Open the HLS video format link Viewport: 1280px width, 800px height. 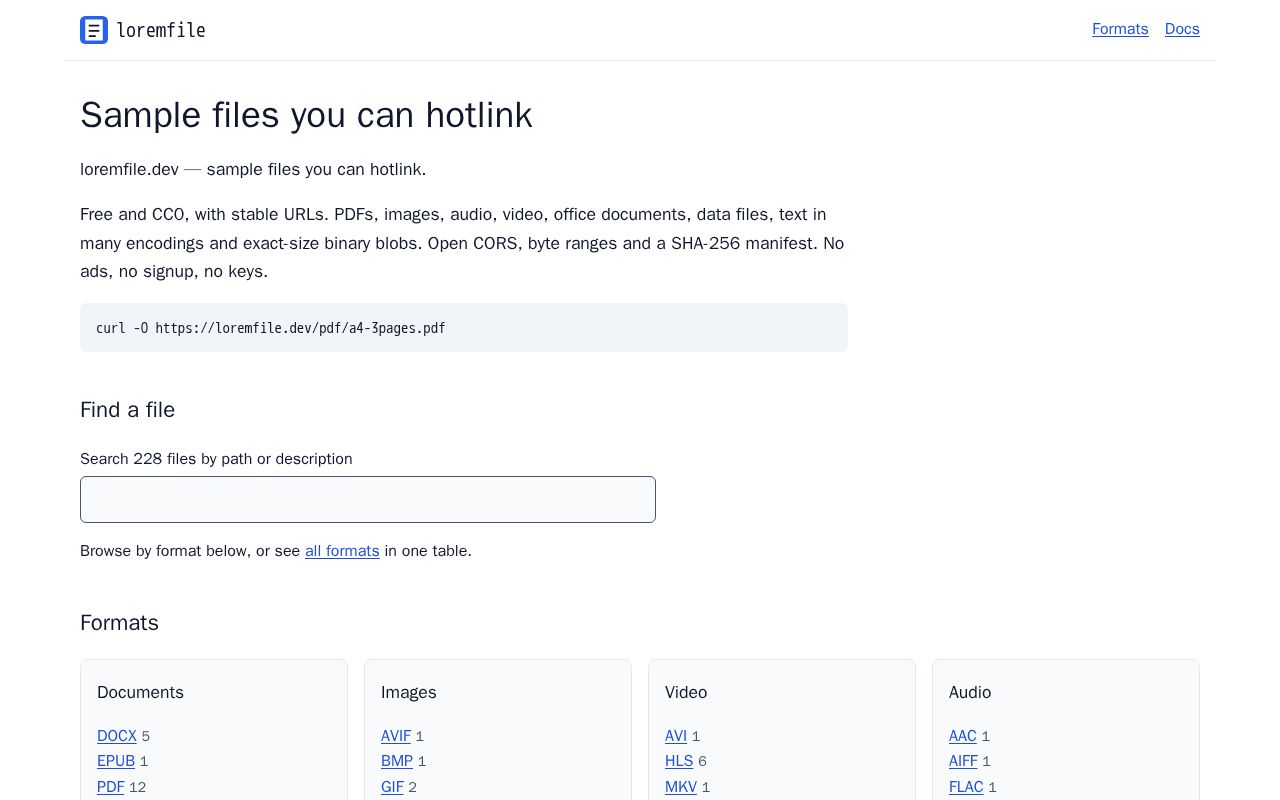(x=679, y=761)
